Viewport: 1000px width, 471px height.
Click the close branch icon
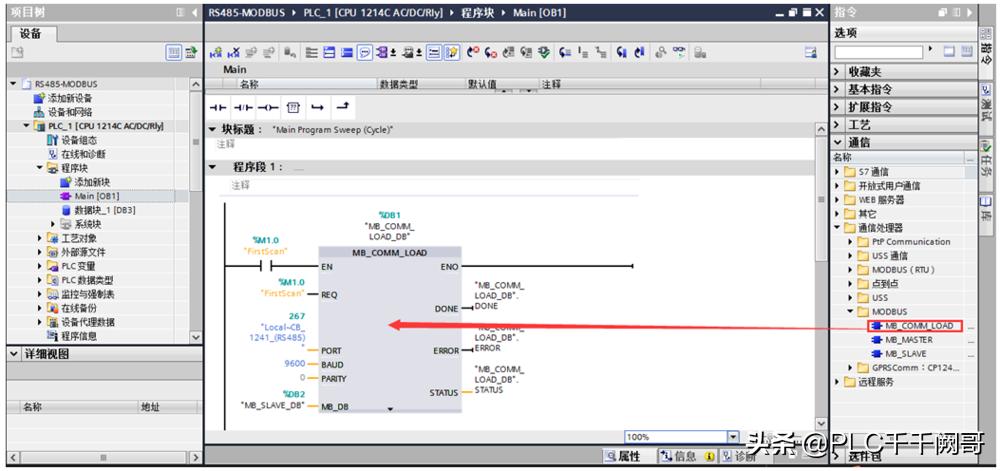[x=343, y=106]
